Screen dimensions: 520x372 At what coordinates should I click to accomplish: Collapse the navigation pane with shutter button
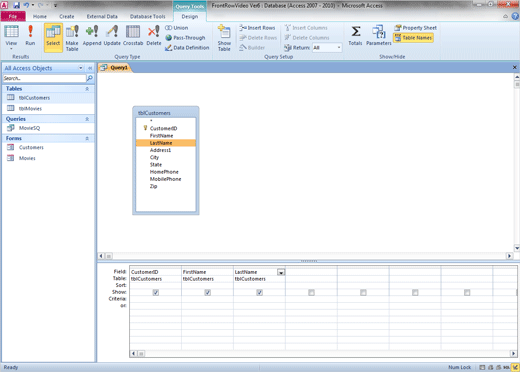(x=90, y=68)
